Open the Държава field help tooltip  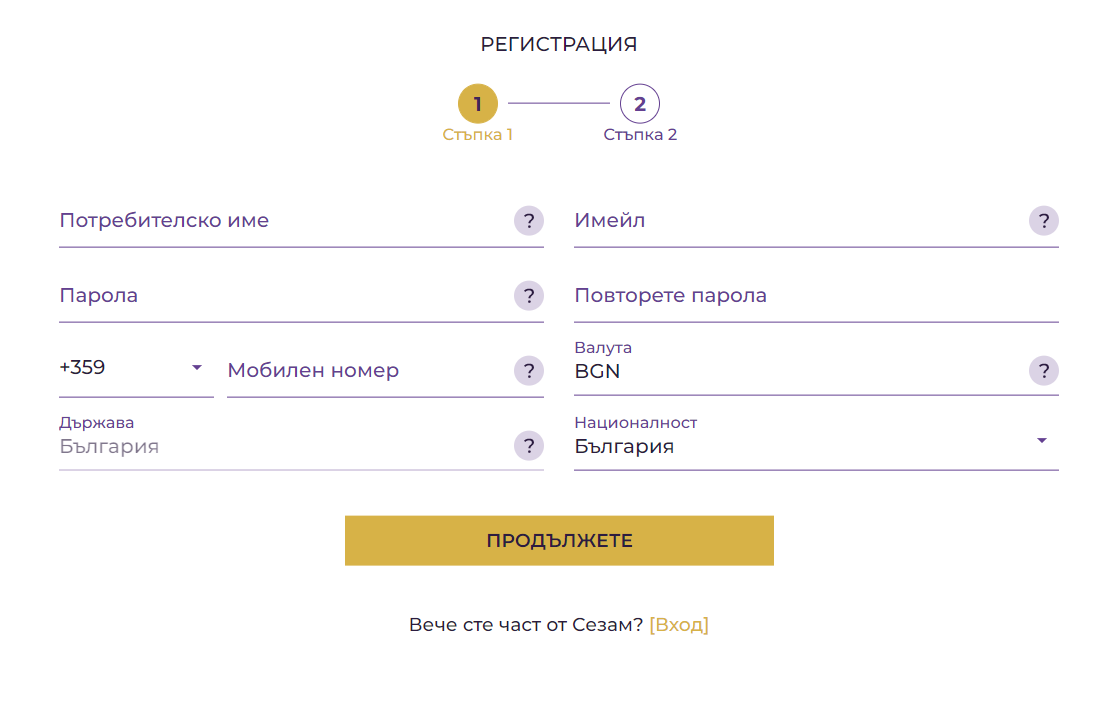click(528, 446)
